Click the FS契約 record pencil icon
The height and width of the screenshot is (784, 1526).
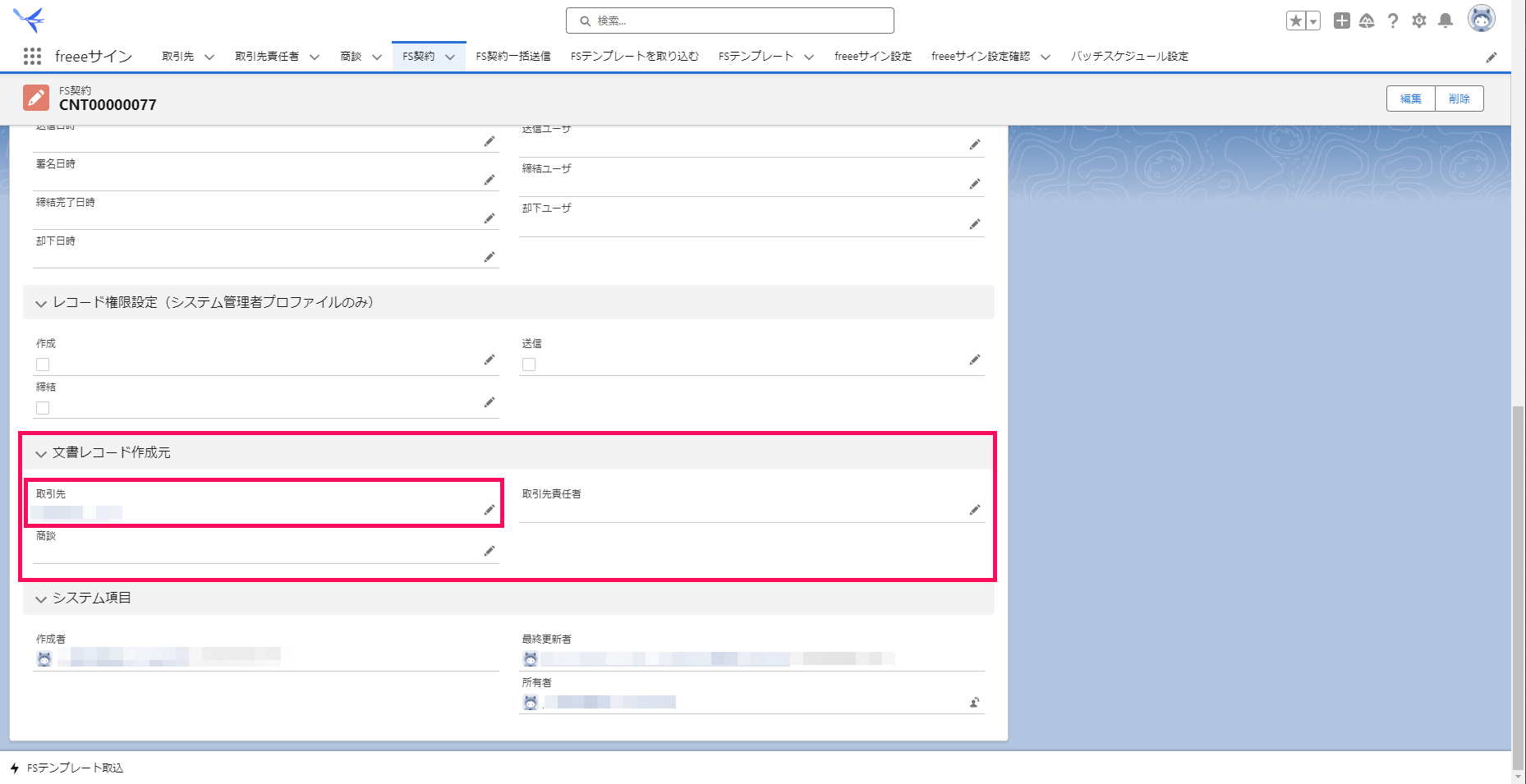(x=36, y=98)
